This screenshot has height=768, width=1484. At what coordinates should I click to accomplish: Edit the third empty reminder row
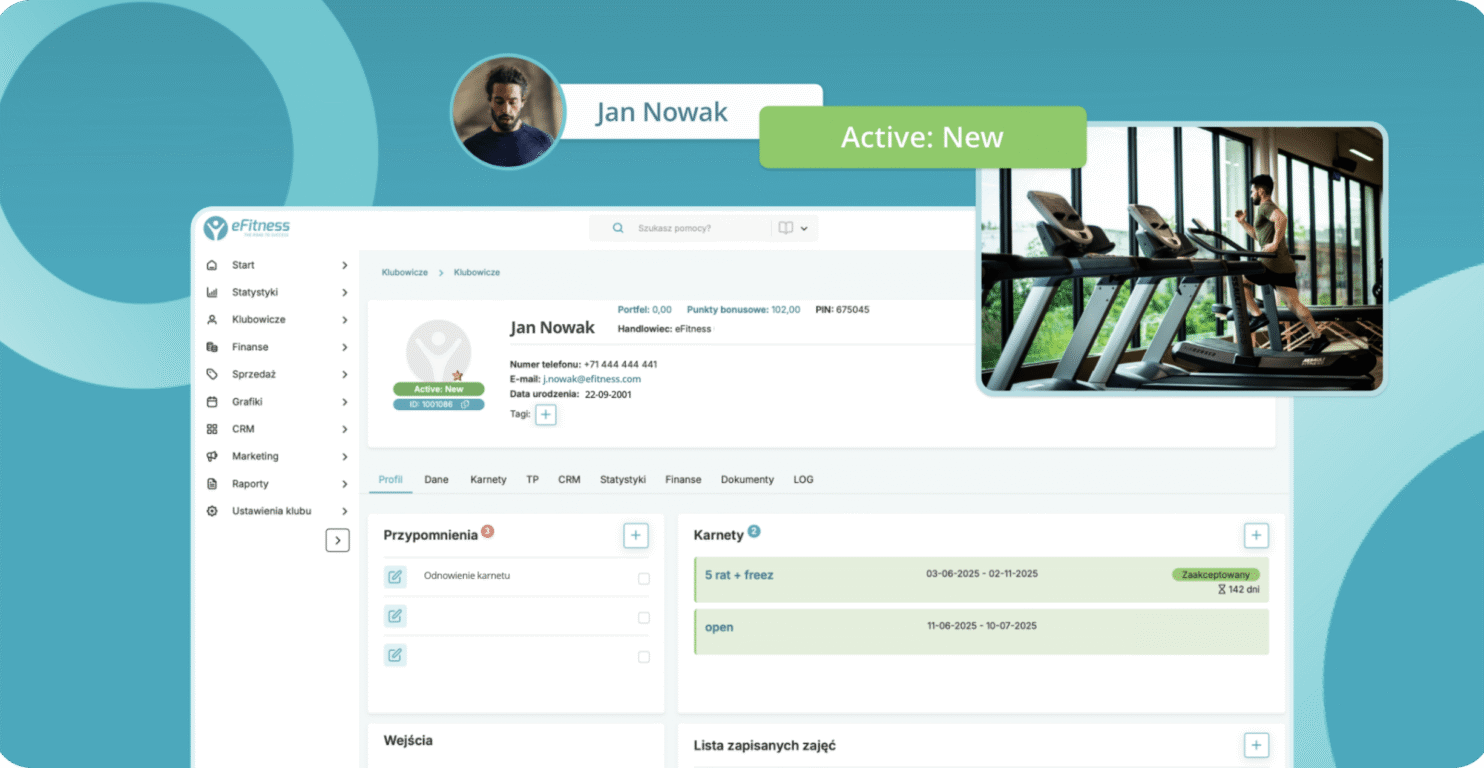pos(395,655)
